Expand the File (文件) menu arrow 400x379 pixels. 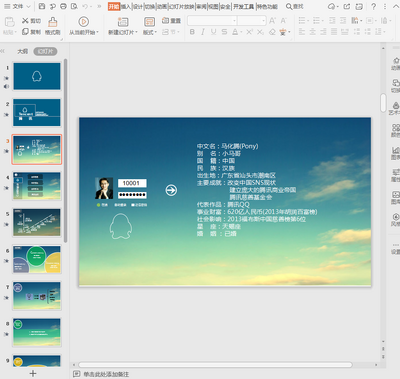28,6
